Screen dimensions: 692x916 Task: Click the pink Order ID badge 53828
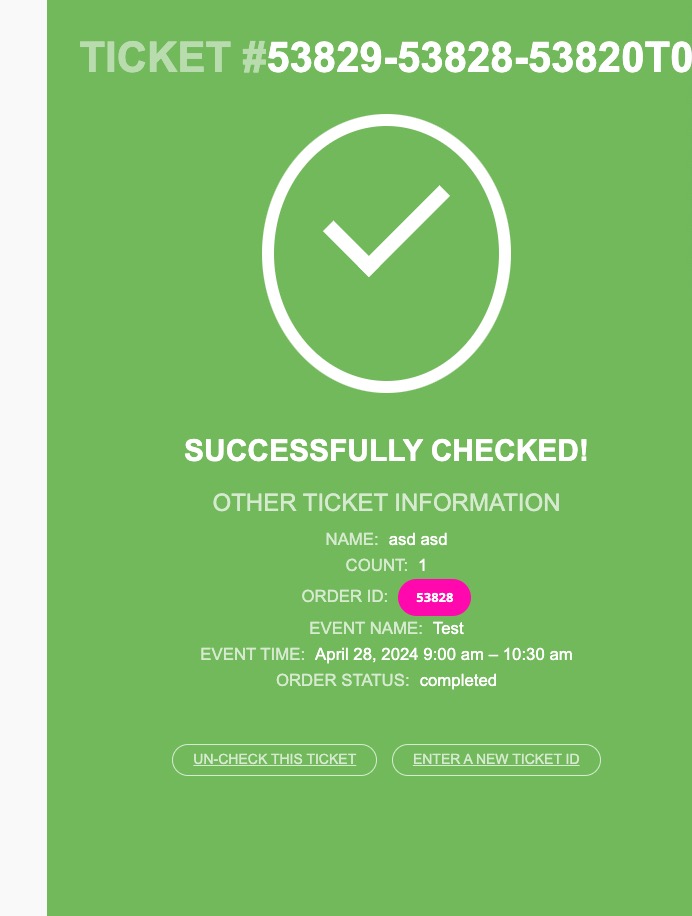coord(434,597)
